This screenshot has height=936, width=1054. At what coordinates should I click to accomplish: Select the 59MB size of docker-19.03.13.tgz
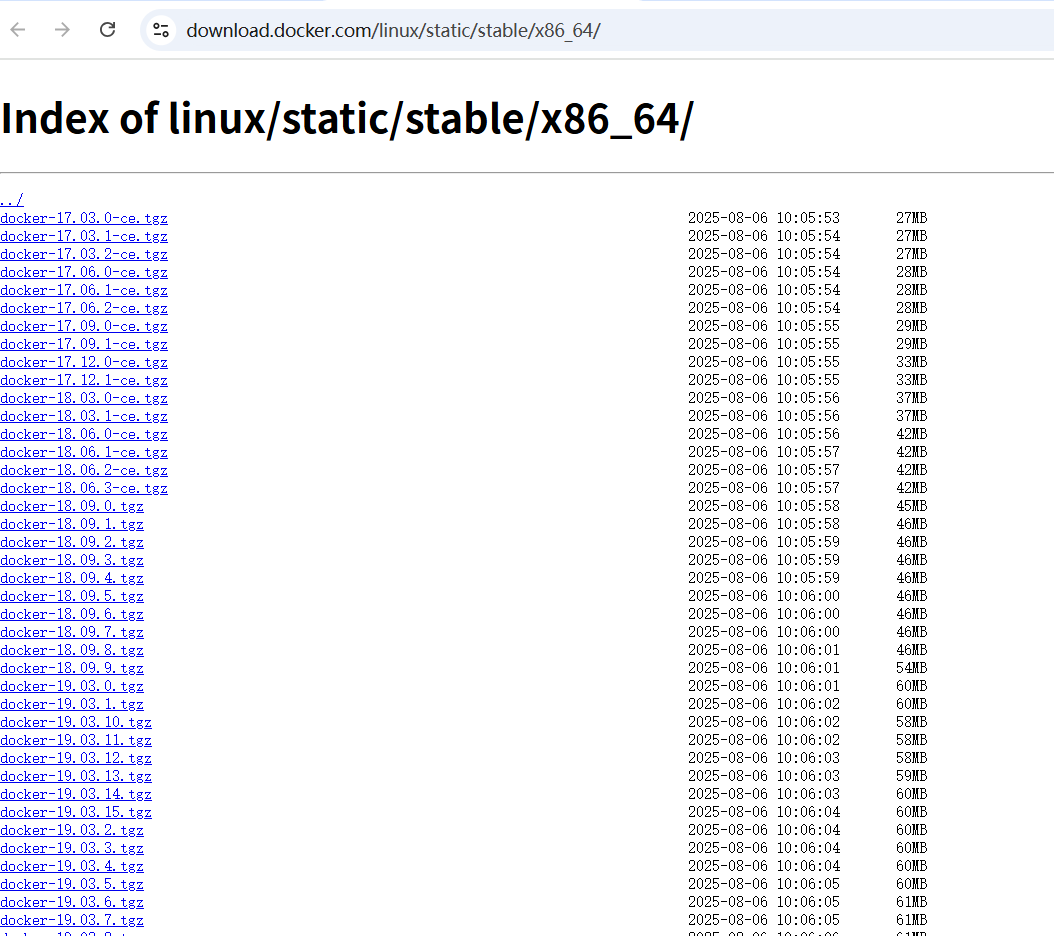coord(911,775)
